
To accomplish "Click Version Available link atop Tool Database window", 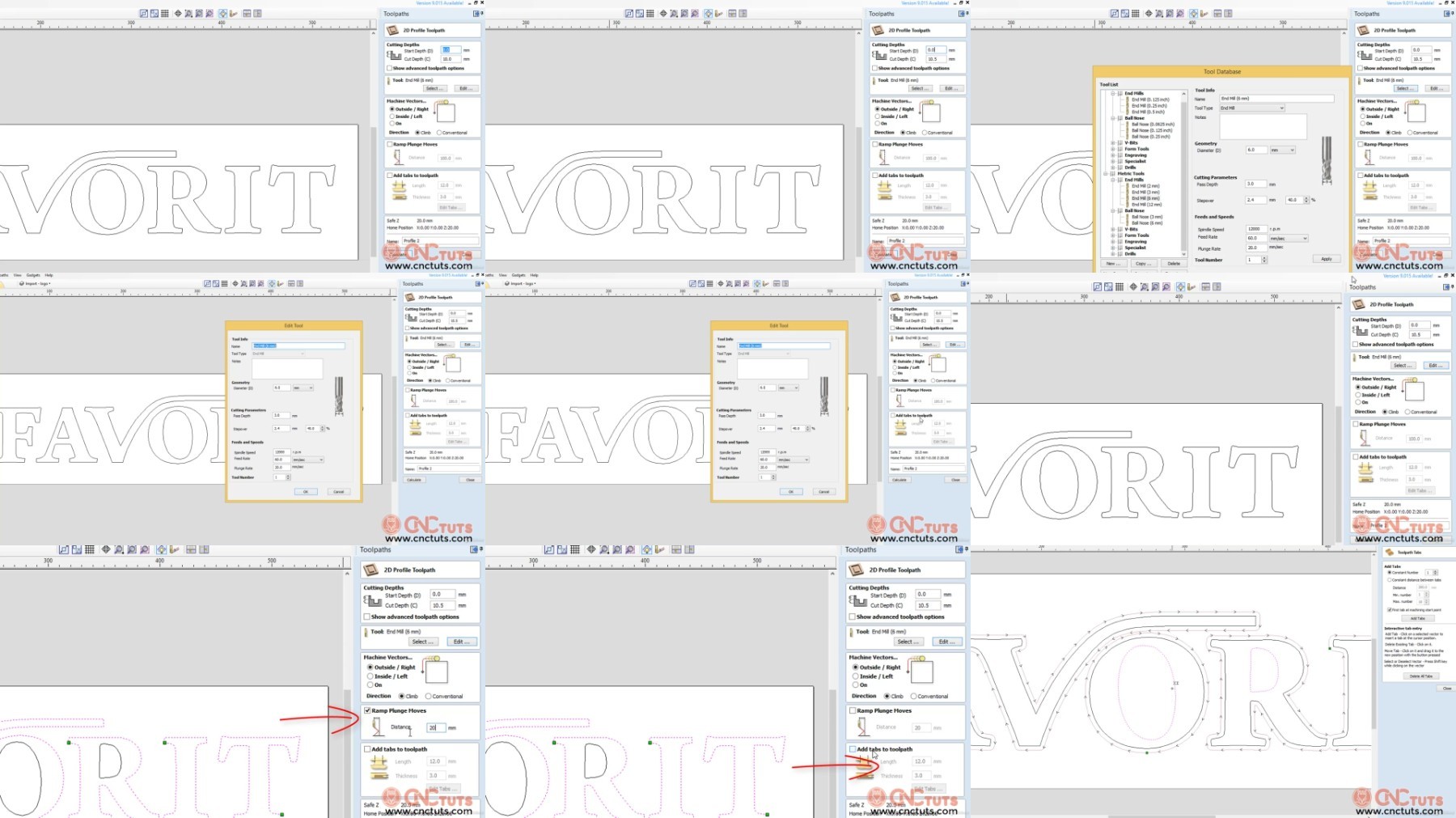I will pyautogui.click(x=1410, y=3).
